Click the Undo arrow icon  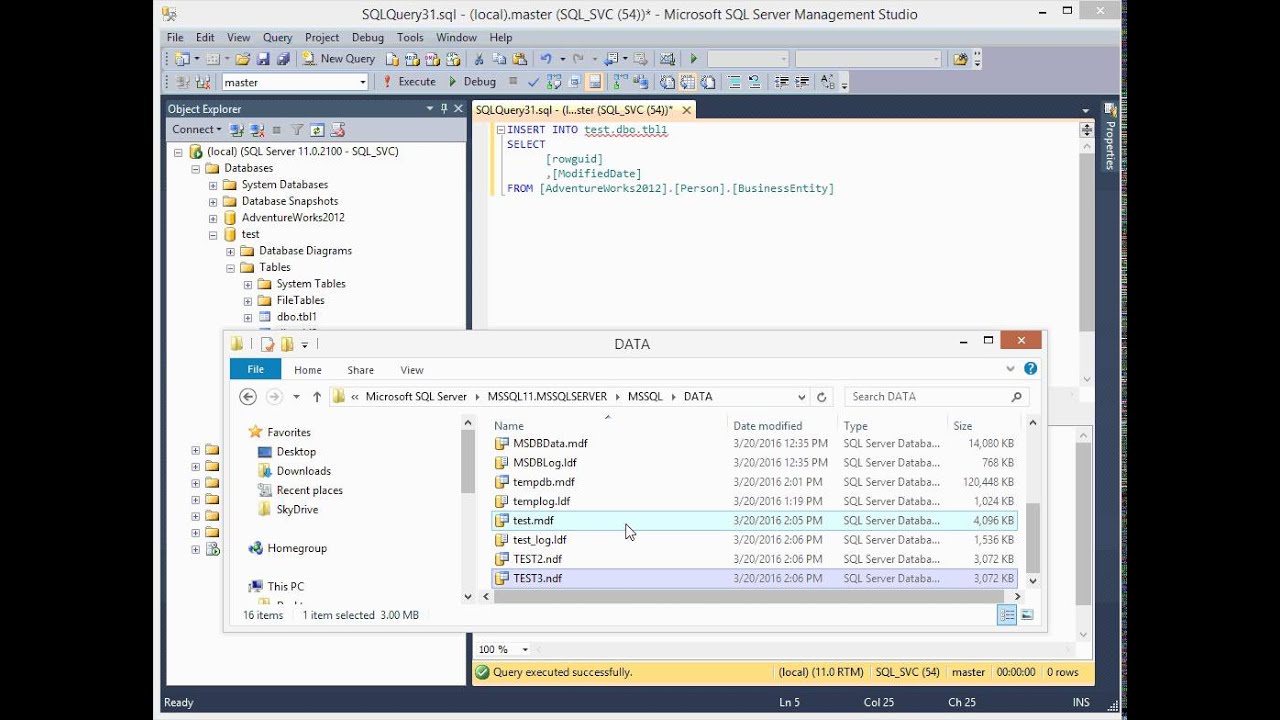point(546,58)
